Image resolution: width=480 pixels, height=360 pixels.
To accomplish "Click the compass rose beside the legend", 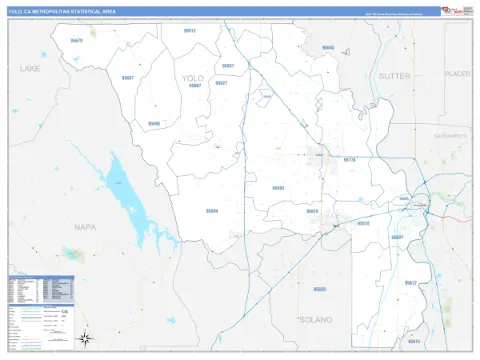I will click(x=85, y=339).
